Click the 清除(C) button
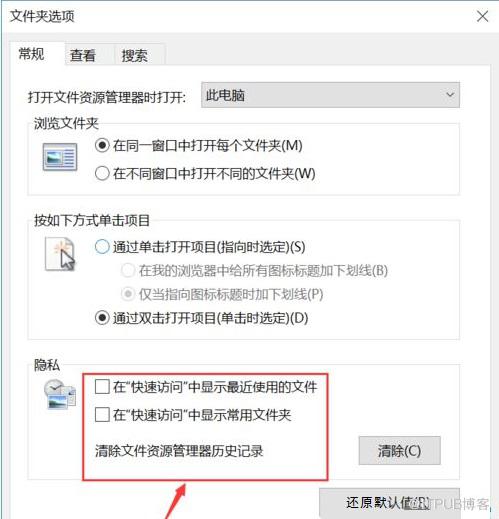Viewport: 499px width, 519px height. (x=399, y=451)
